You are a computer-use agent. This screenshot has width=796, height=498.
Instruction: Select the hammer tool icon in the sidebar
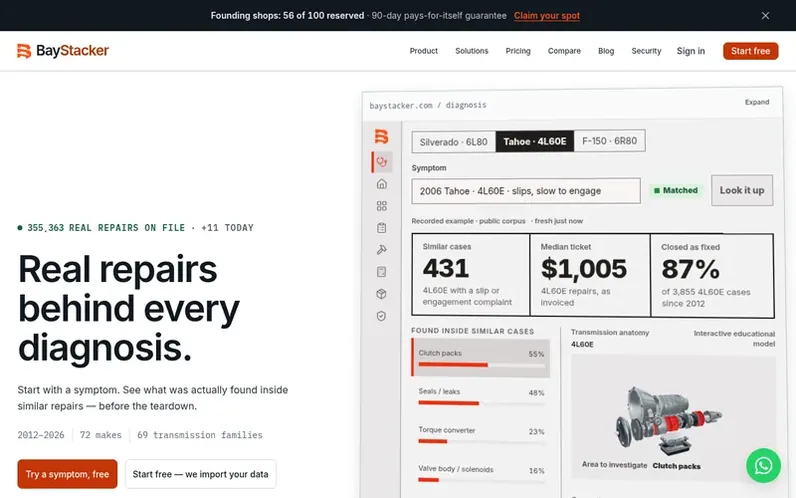pyautogui.click(x=382, y=250)
